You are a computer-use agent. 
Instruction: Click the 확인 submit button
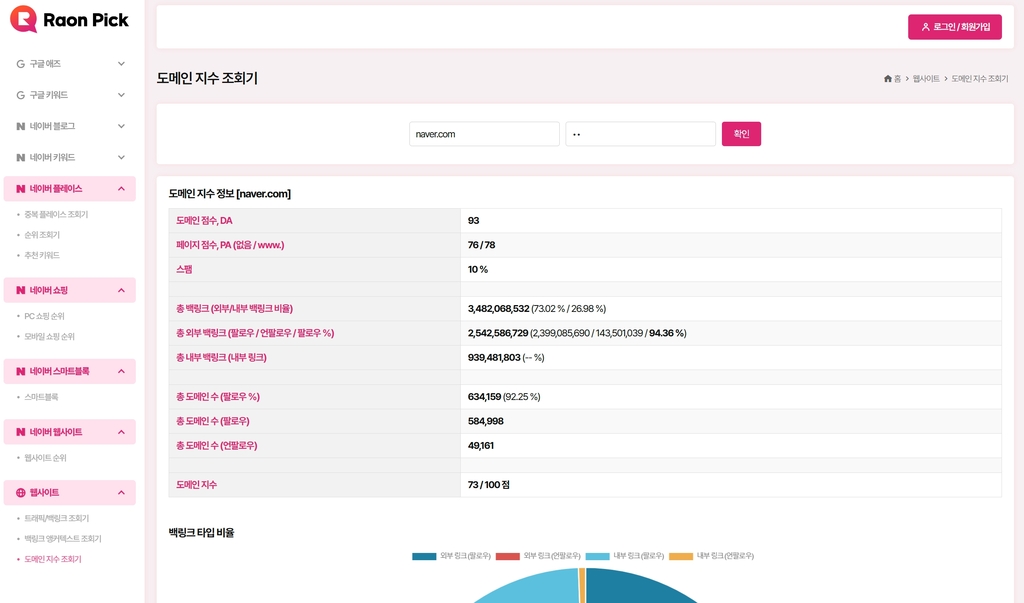click(x=741, y=134)
